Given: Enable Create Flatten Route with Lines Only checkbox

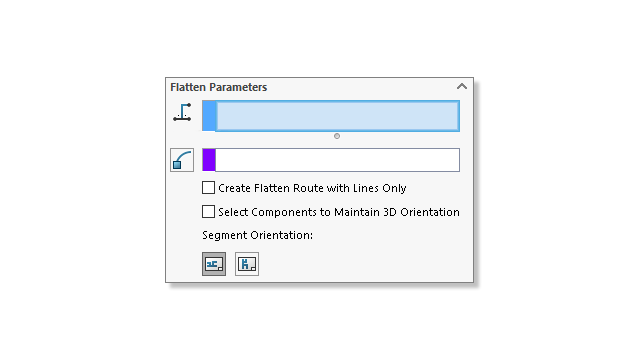Looking at the screenshot, I should click(209, 188).
